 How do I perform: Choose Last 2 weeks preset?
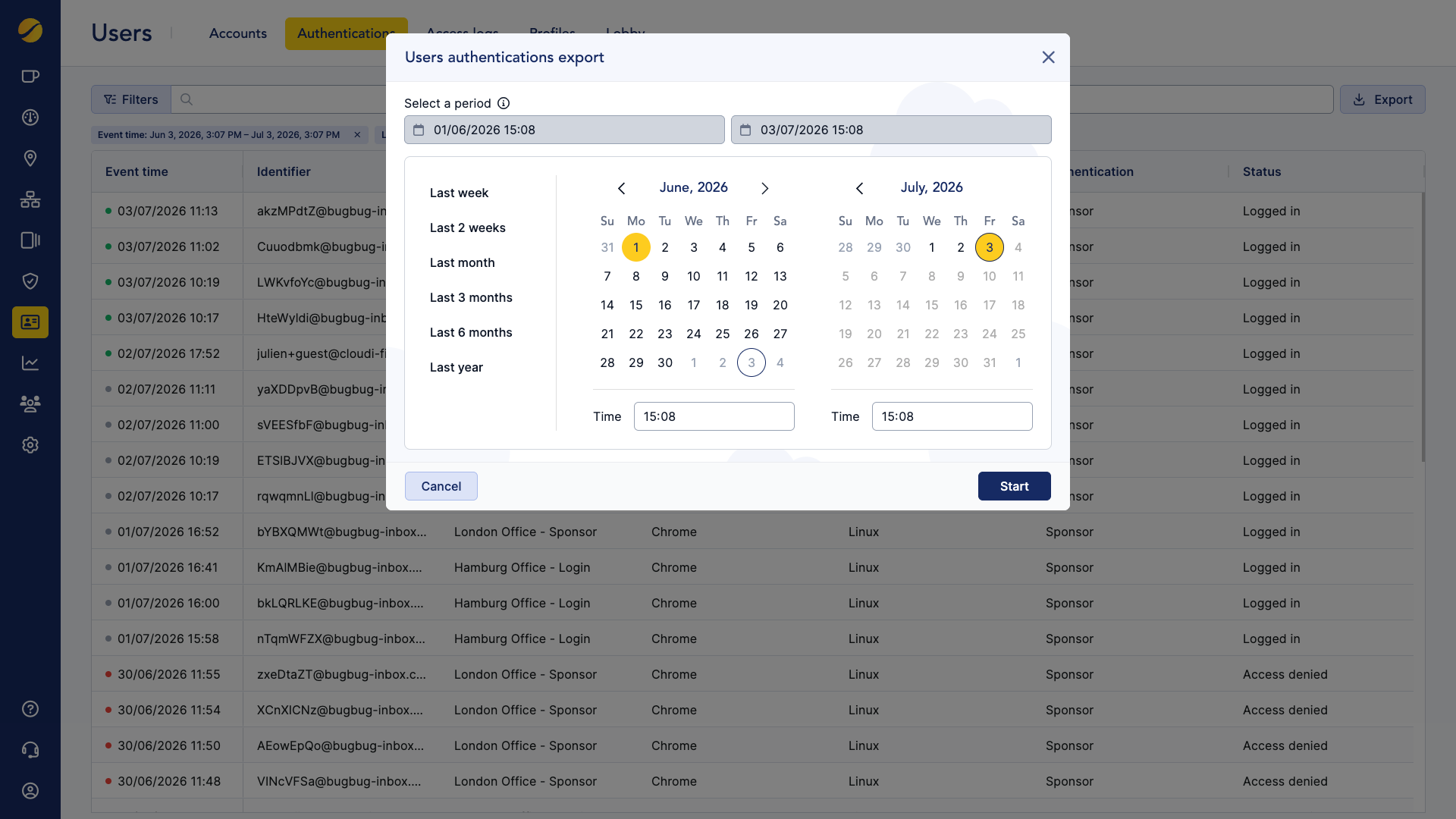click(x=467, y=227)
